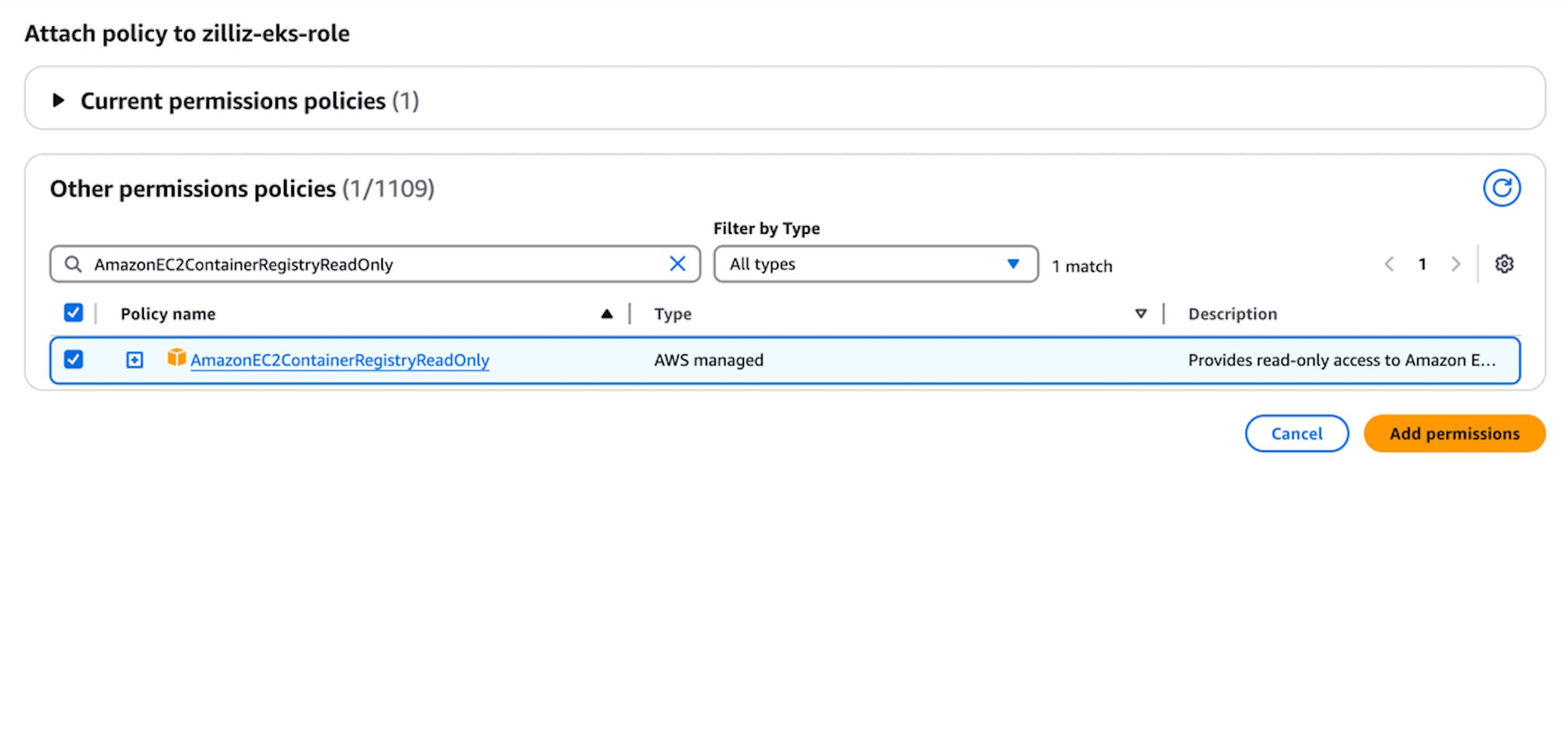Click the Add permissions button
Screen dimensions: 1568x734
tap(1454, 433)
